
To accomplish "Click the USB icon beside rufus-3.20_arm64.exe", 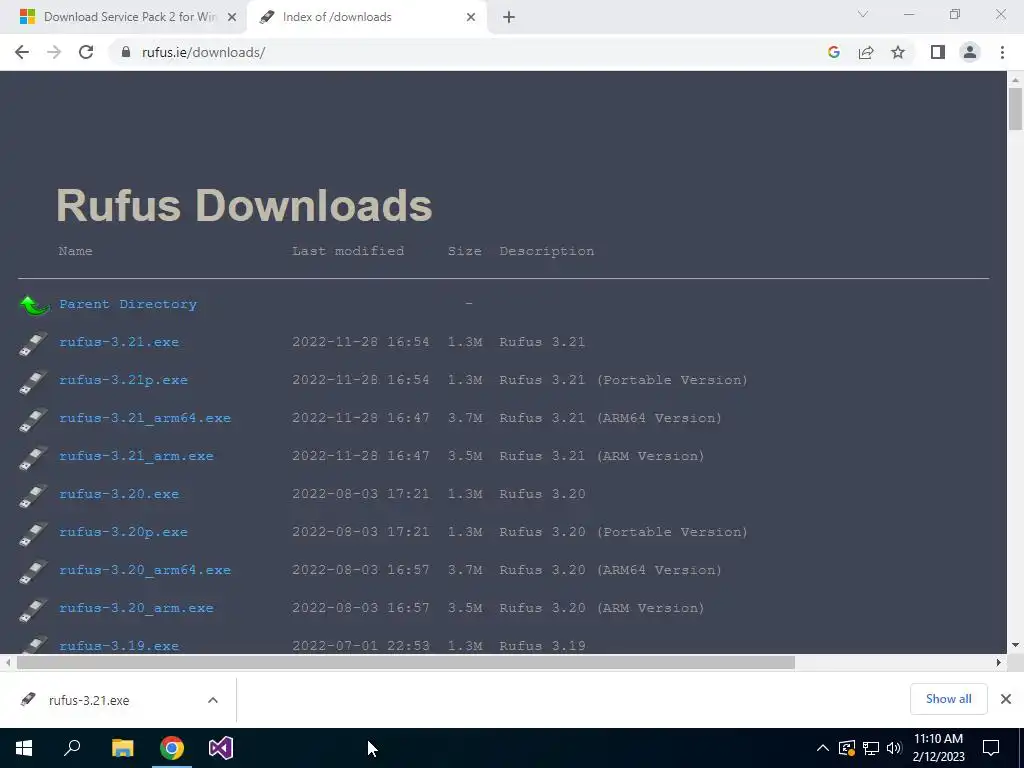I will pos(33,570).
